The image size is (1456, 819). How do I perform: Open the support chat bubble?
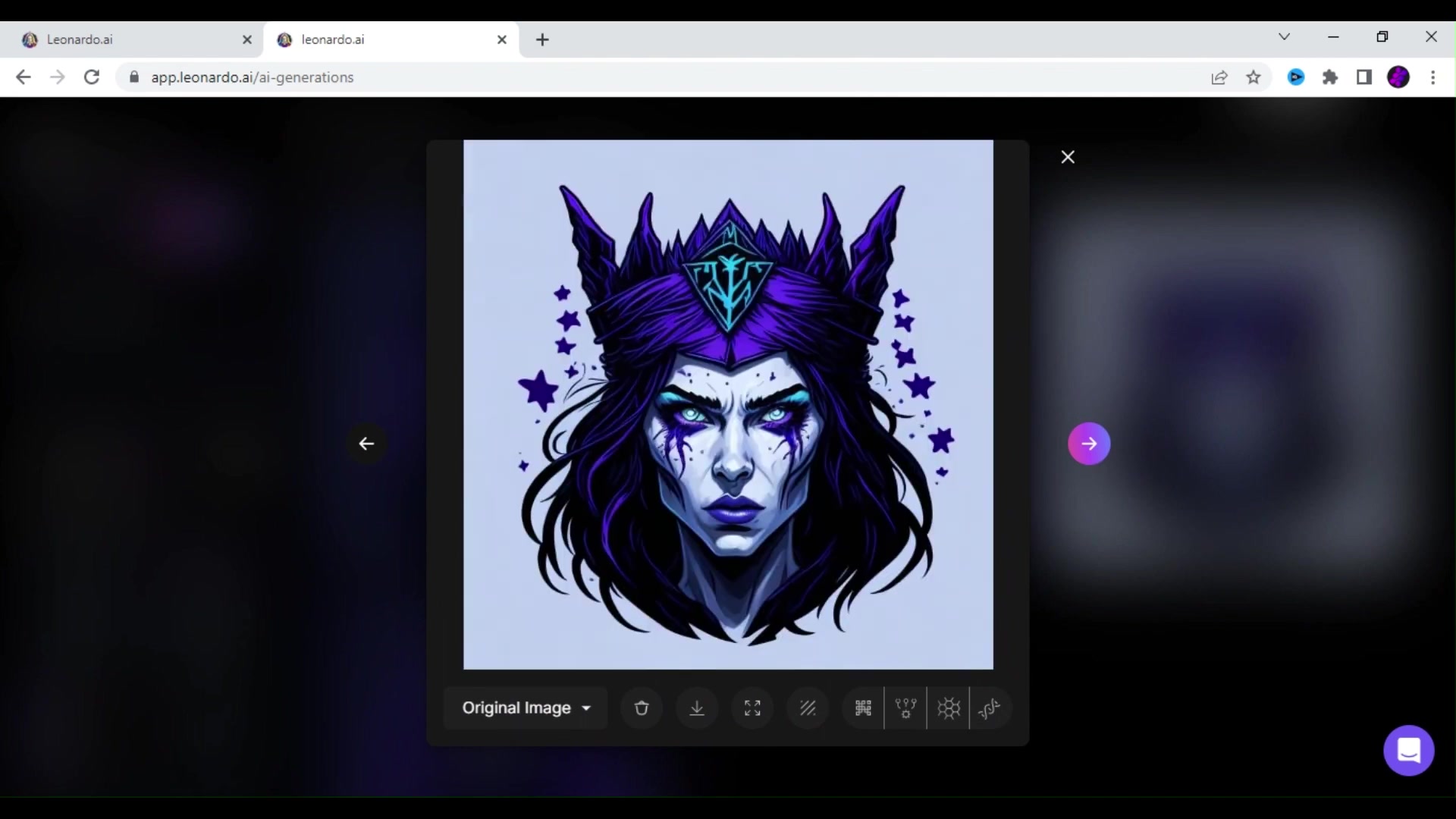(x=1408, y=751)
